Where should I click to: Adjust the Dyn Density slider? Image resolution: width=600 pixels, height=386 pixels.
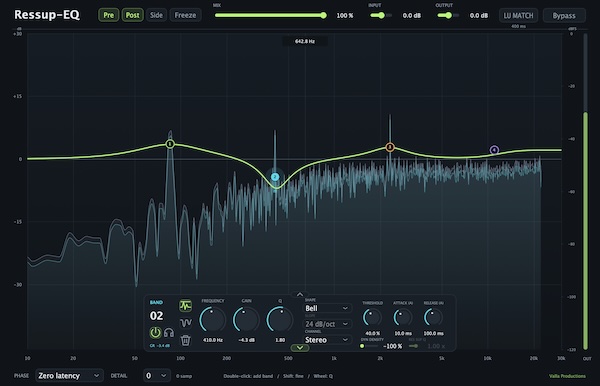pos(369,346)
